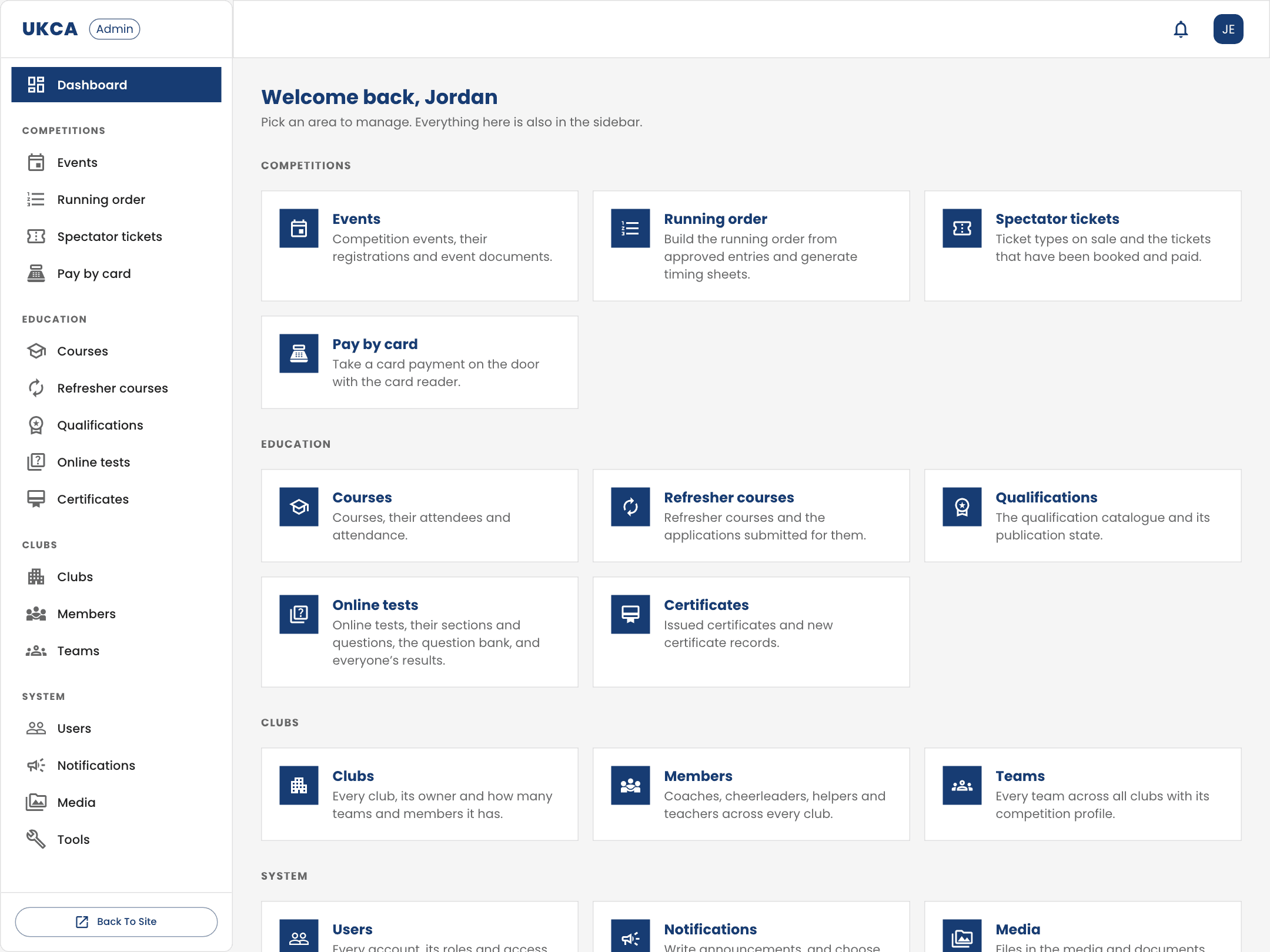Screen dimensions: 1270x952
Task: Click the Certificates card icon tile
Action: 630,614
